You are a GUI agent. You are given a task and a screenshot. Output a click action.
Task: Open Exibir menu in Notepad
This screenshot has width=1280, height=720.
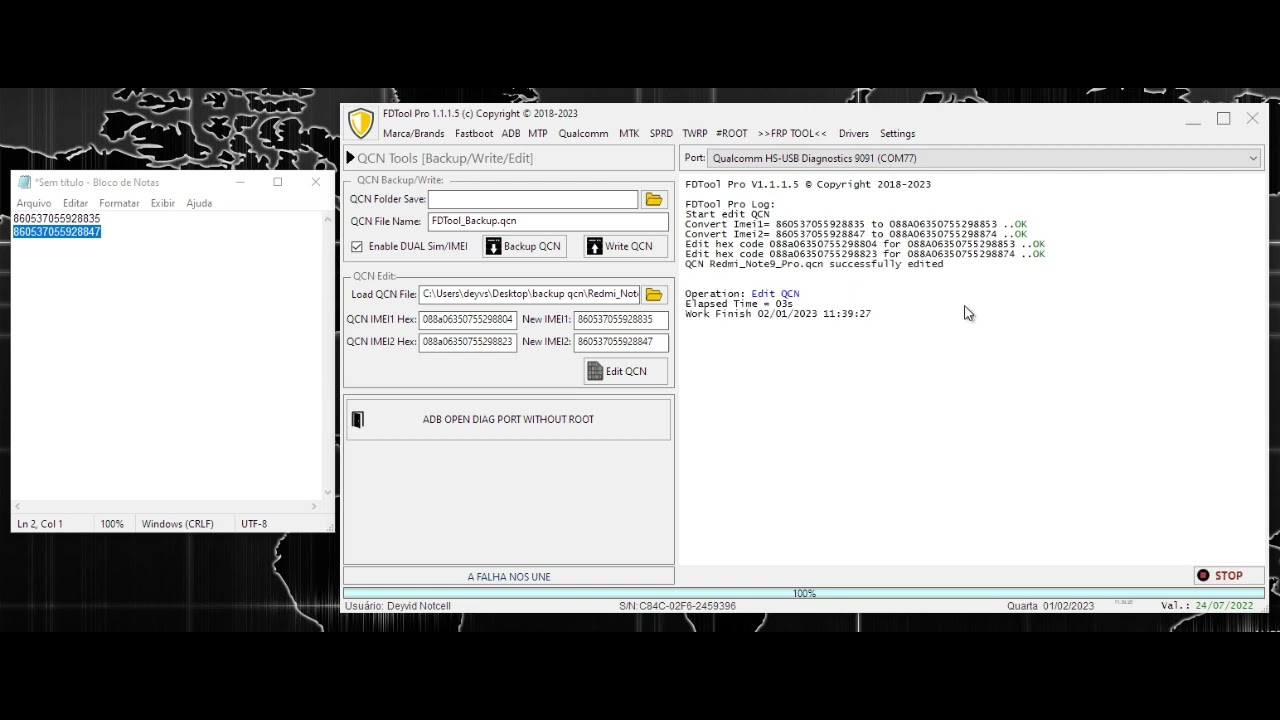click(x=163, y=203)
